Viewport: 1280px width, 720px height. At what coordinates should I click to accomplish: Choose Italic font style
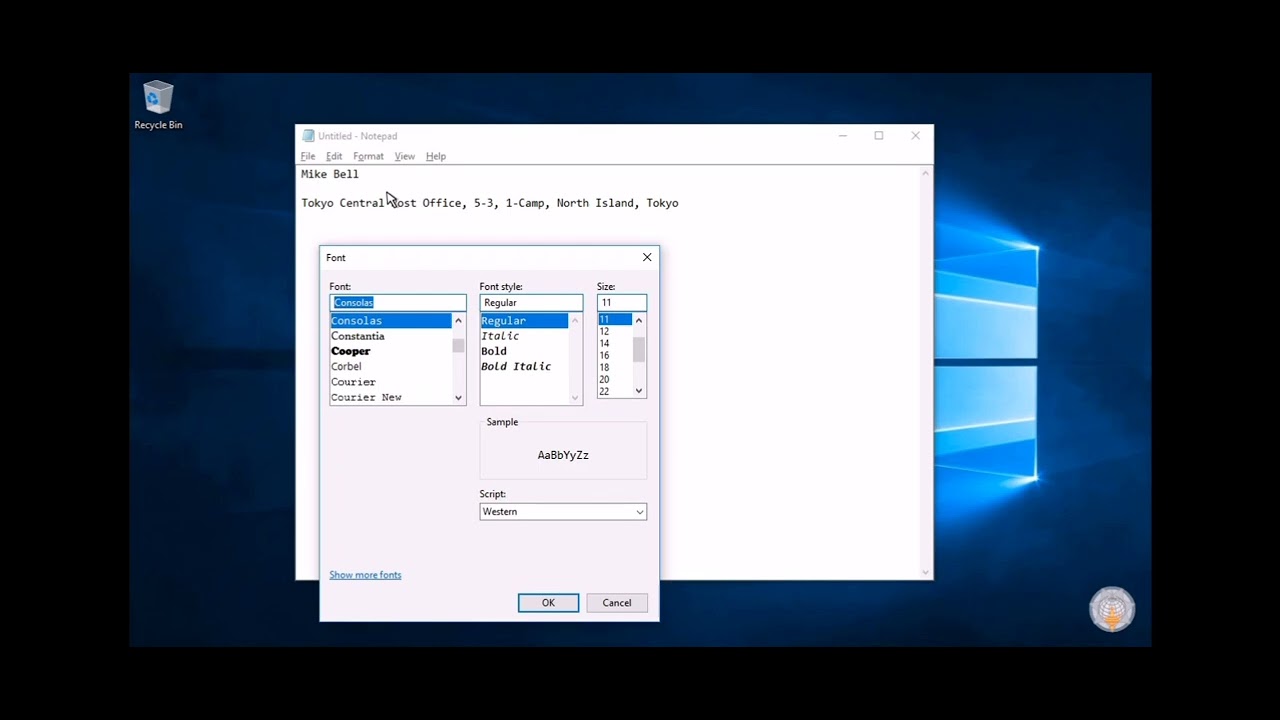coord(524,336)
